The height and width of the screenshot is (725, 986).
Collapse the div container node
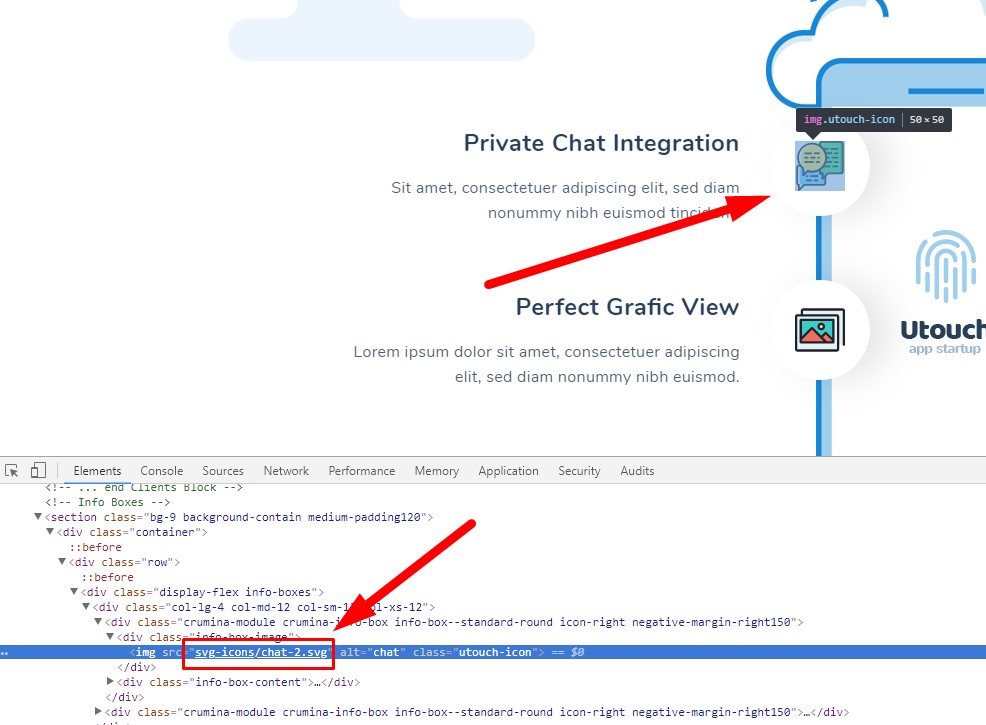point(50,532)
